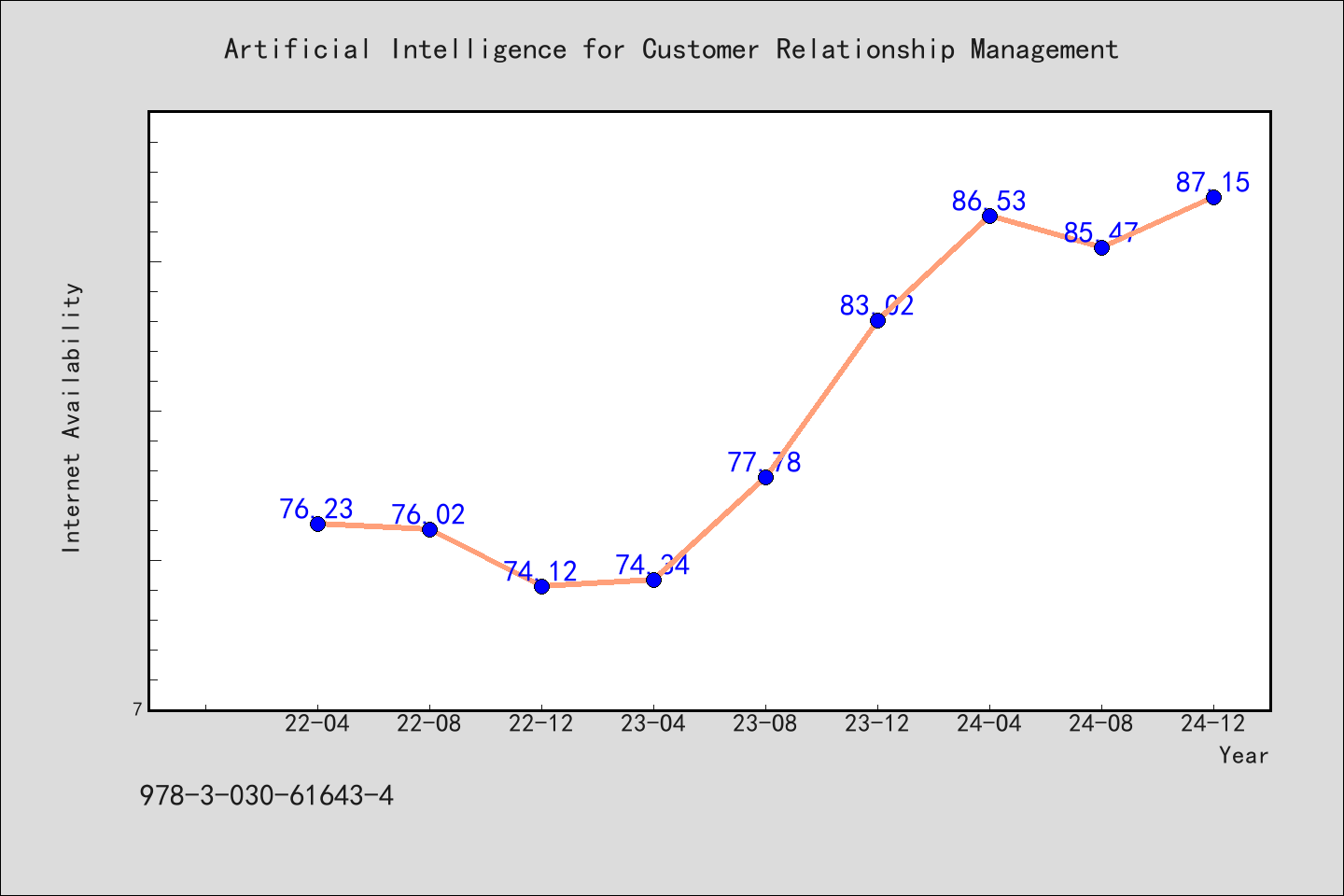
Task: Click the 24-08 x-axis tick label
Action: [x=1101, y=724]
